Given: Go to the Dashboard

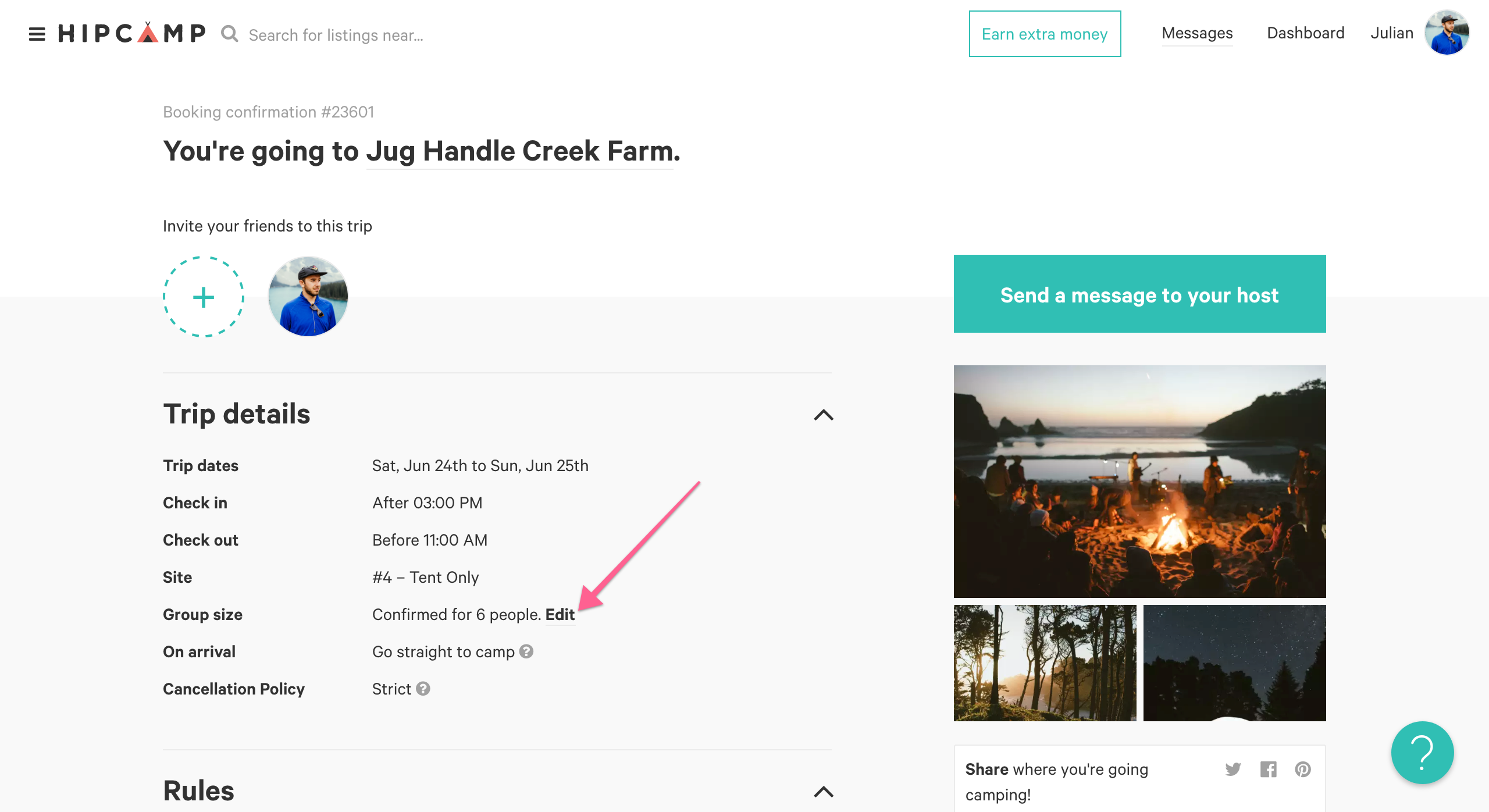Looking at the screenshot, I should 1306,33.
